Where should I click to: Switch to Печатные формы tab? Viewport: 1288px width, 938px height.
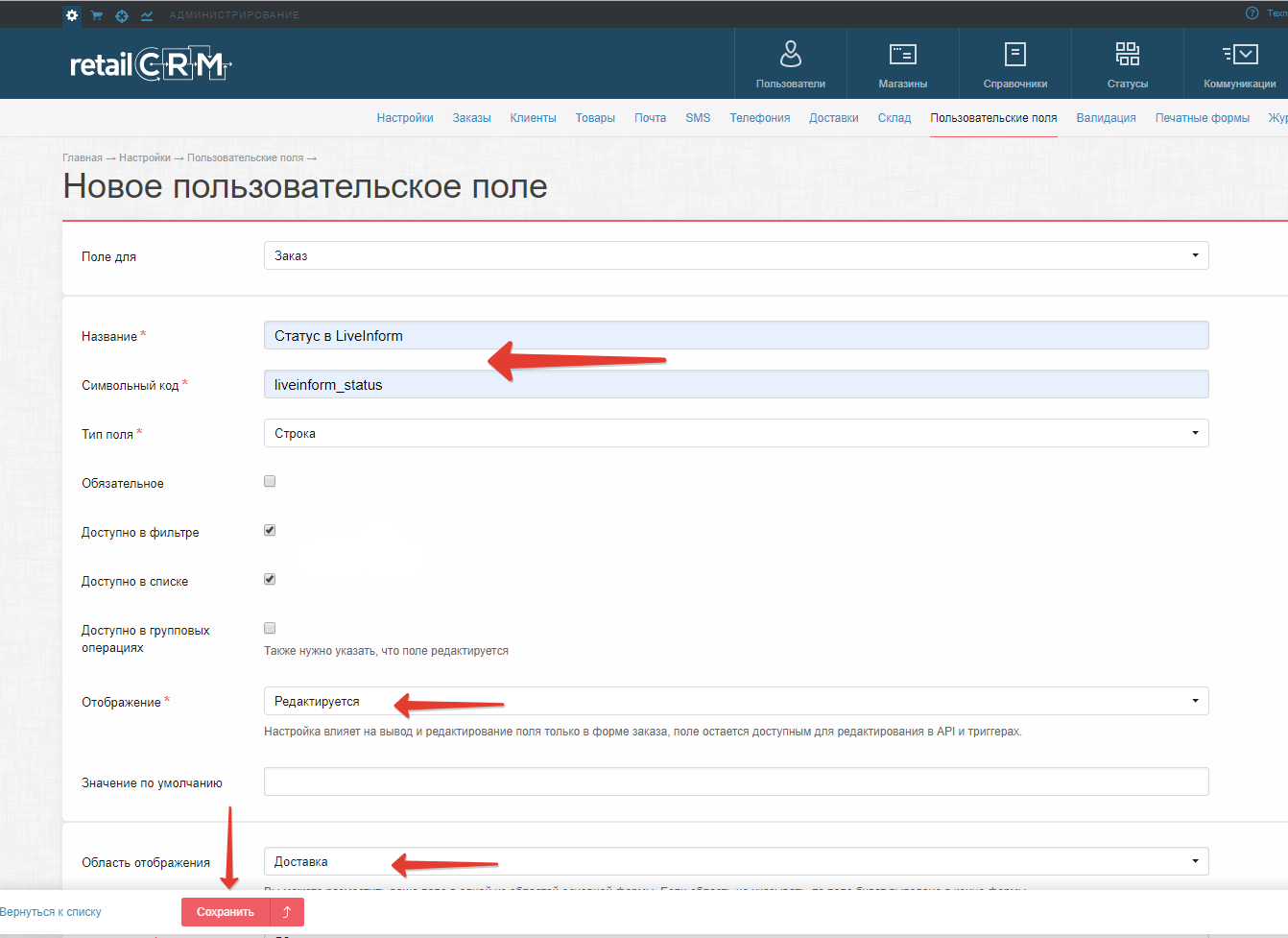(1202, 118)
